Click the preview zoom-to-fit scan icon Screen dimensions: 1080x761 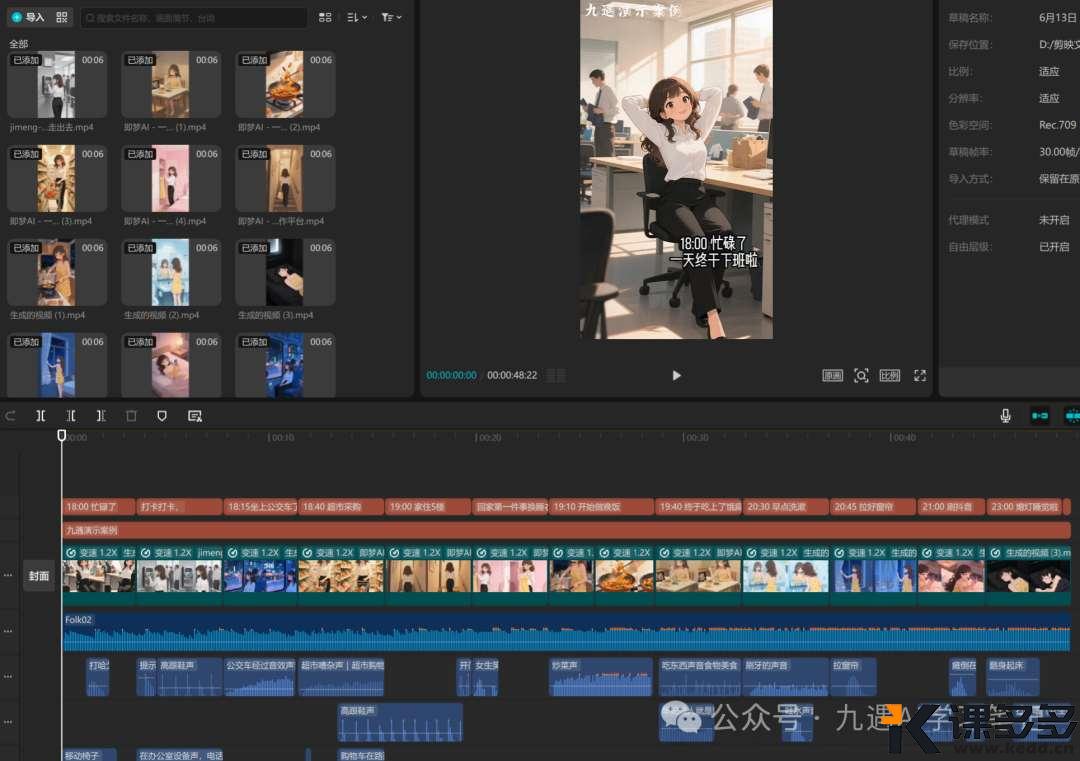tap(861, 375)
